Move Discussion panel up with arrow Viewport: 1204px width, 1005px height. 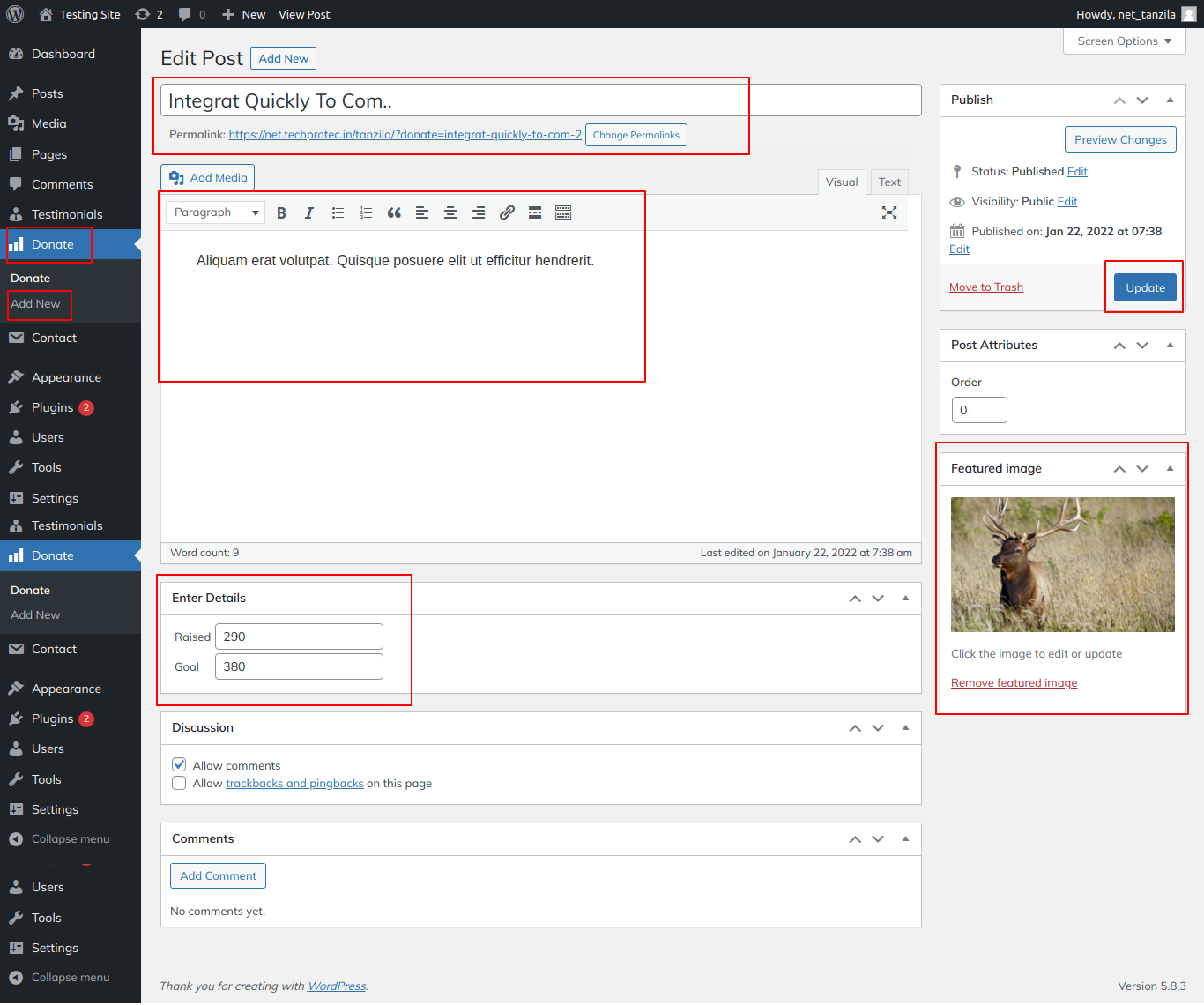click(855, 728)
